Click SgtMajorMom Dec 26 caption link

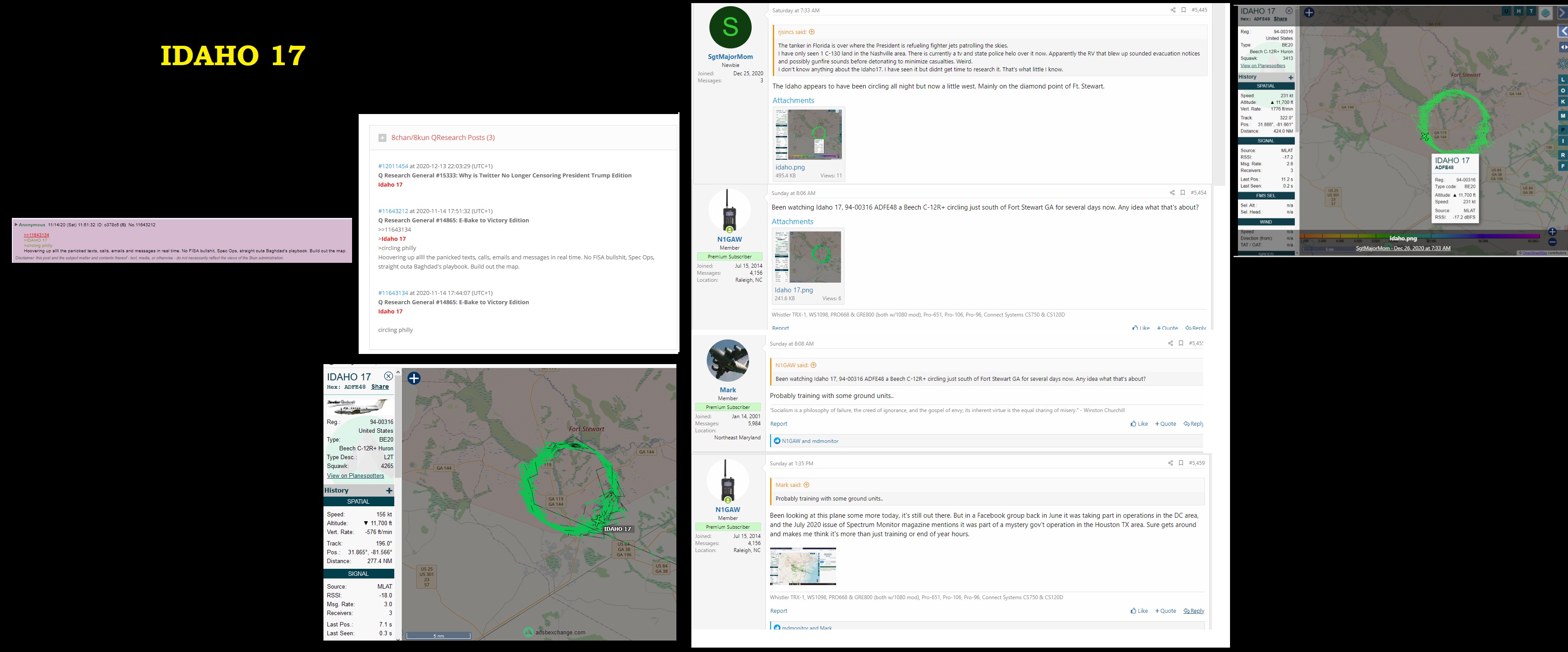tap(1403, 248)
